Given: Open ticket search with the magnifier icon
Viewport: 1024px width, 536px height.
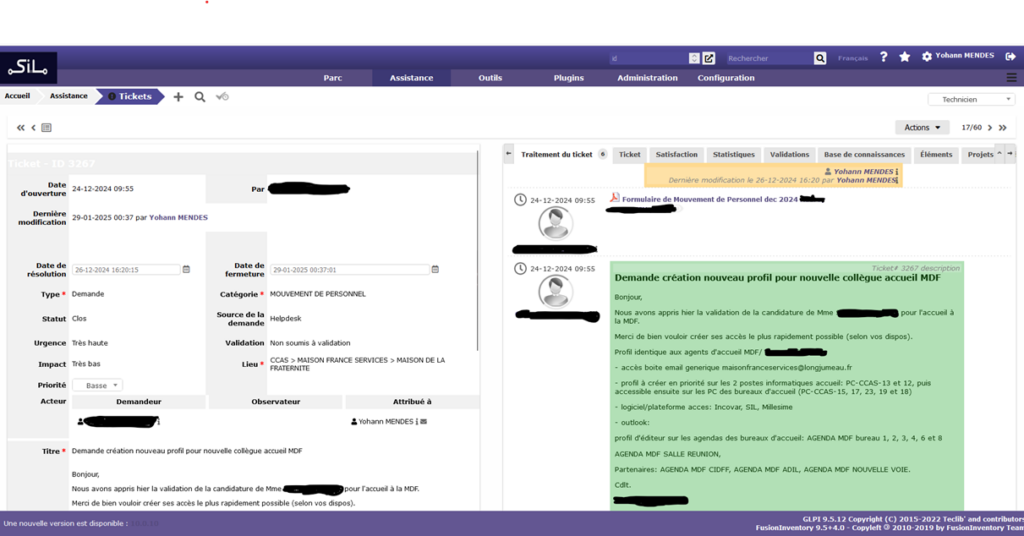Looking at the screenshot, I should [200, 97].
